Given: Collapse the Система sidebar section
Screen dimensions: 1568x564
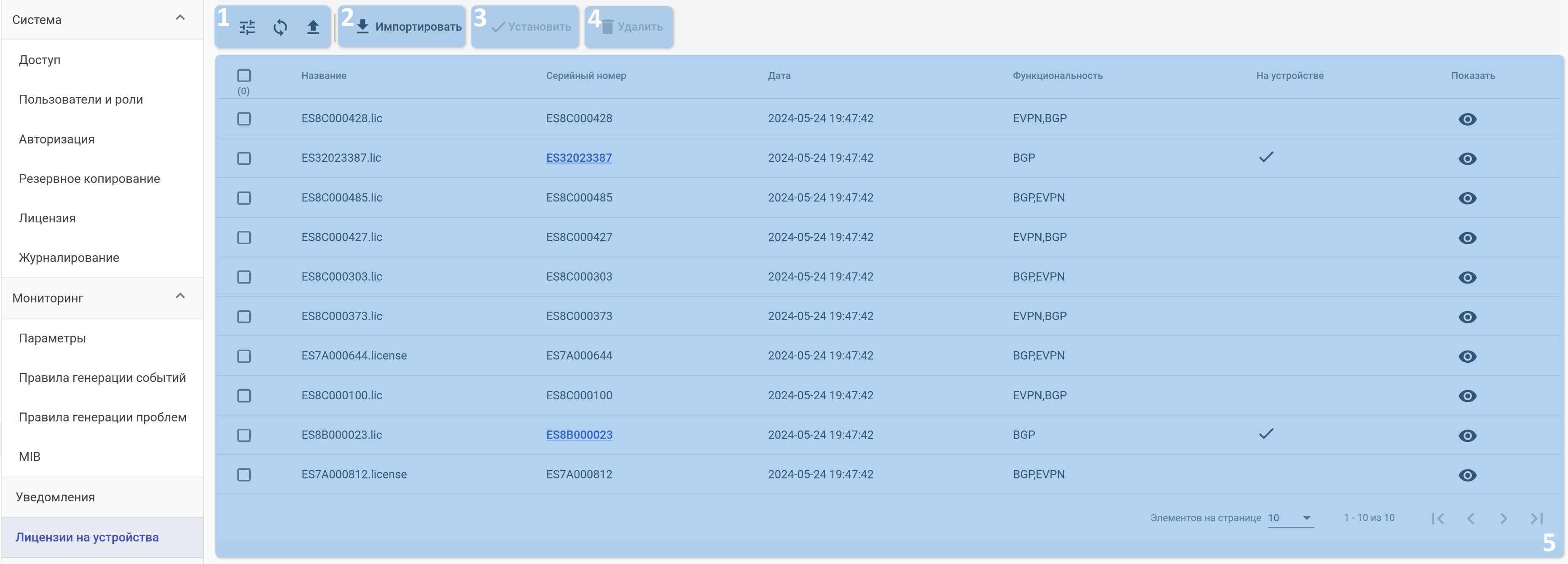Looking at the screenshot, I should [x=180, y=18].
